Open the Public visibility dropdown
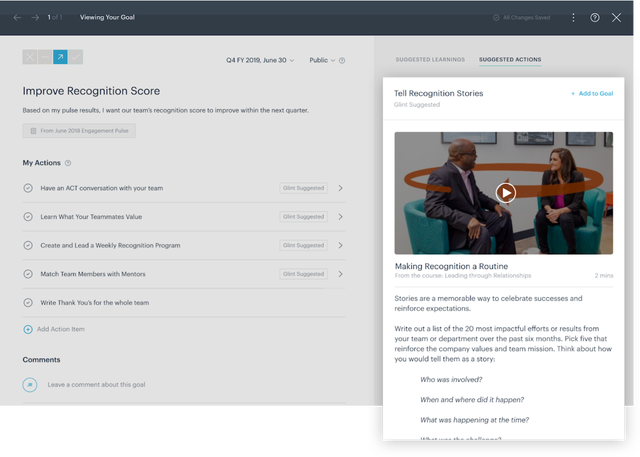The image size is (640, 457). [322, 60]
